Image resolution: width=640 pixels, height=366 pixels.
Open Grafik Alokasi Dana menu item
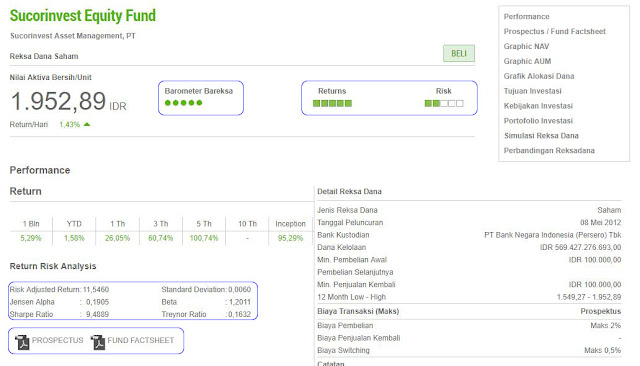coord(539,76)
